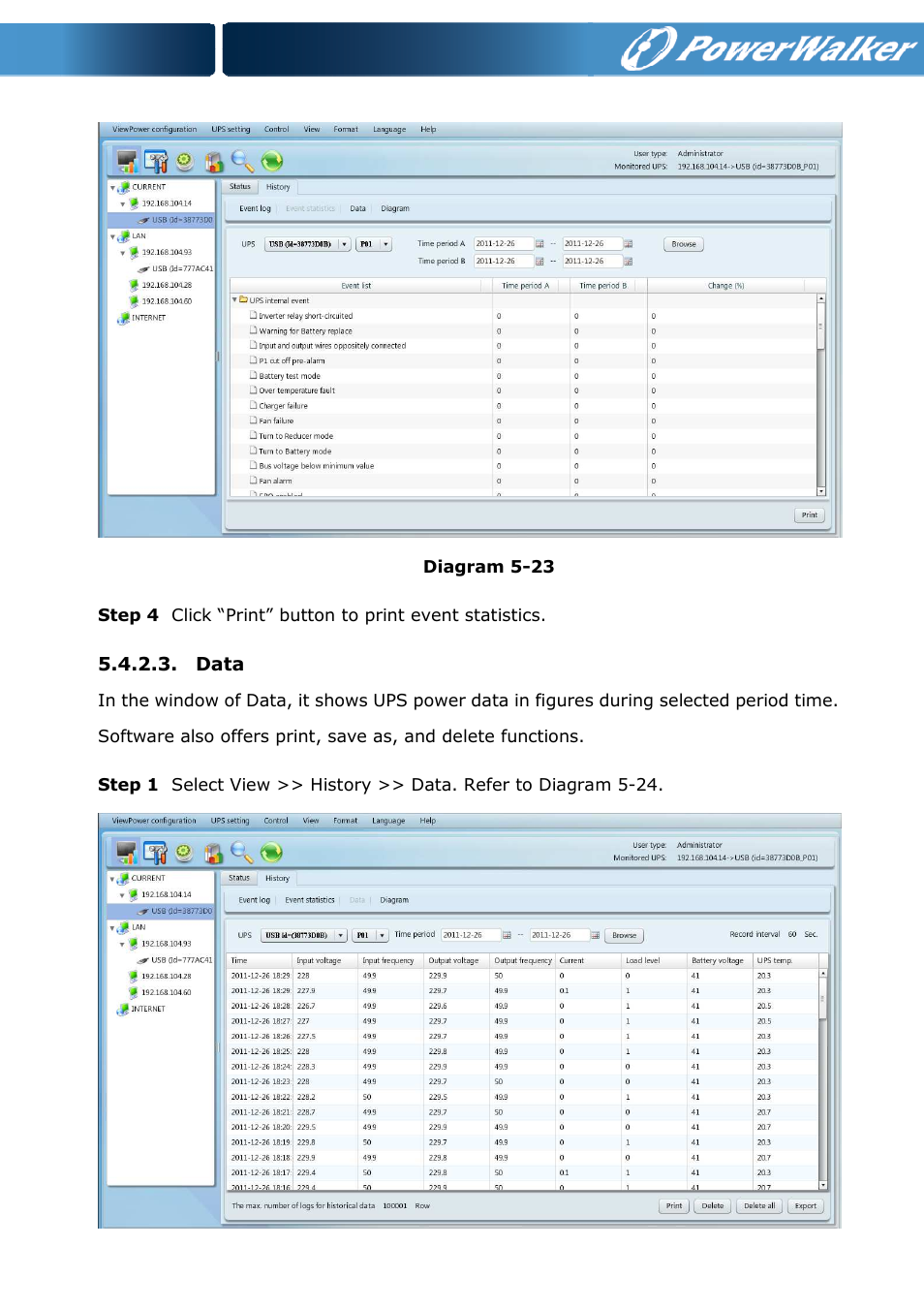Open UPS setting menu in Diagram 5-23 window
Viewport: 924px width, 1309px height.
(x=231, y=129)
